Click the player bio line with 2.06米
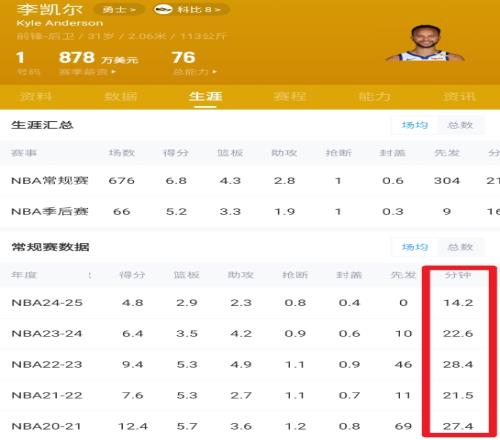The image size is (500, 440). pyautogui.click(x=122, y=36)
